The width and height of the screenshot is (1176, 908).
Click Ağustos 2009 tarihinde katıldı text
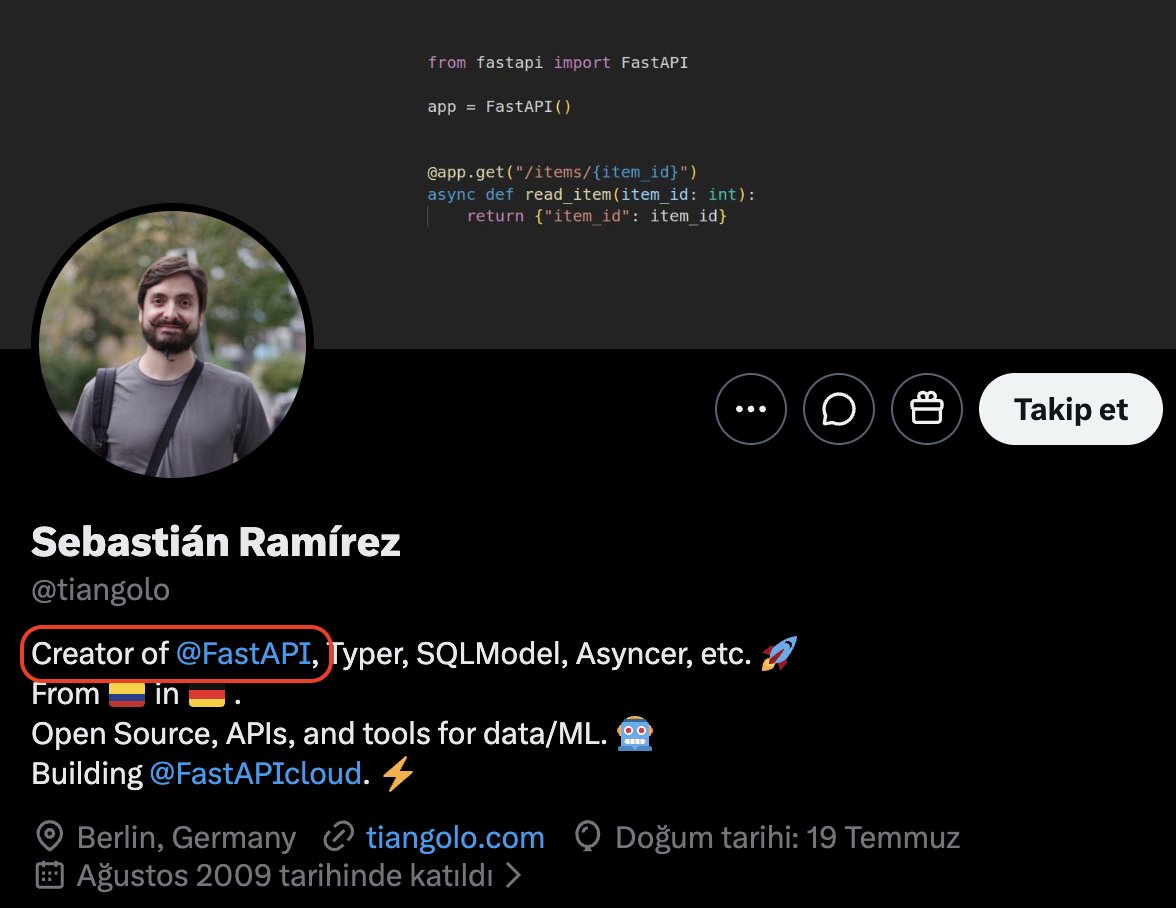(x=285, y=876)
